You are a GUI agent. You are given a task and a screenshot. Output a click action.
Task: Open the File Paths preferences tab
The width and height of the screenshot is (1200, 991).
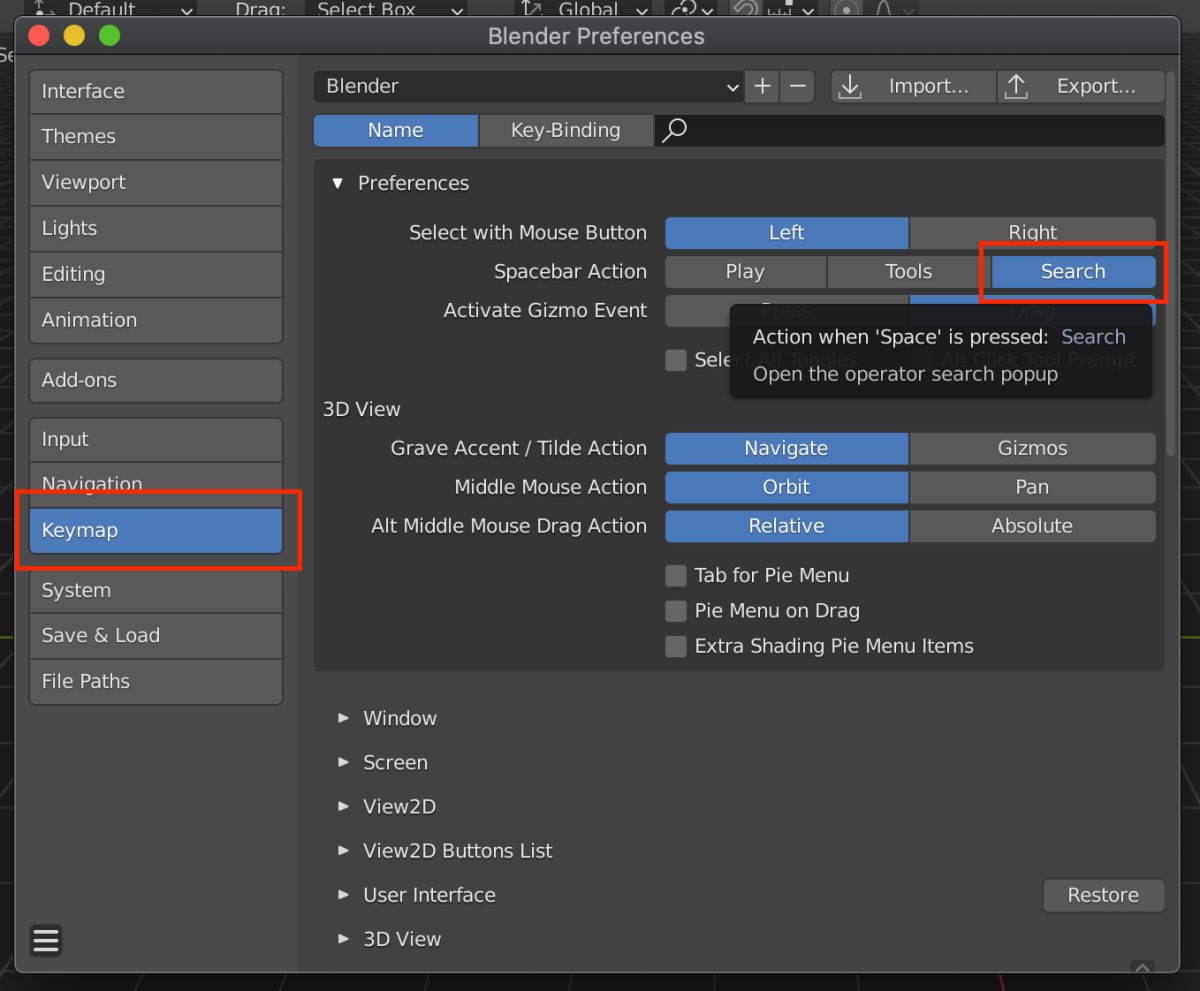click(x=156, y=681)
